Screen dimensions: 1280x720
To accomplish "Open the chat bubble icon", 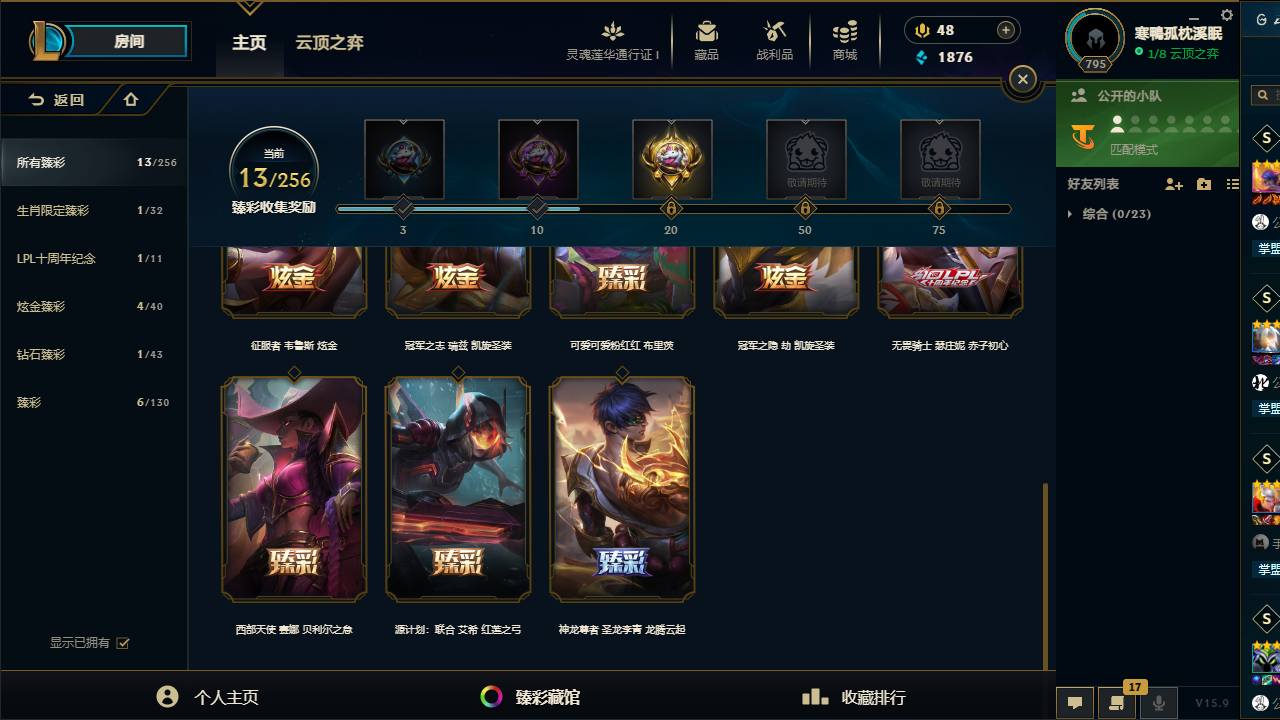I will point(1075,702).
